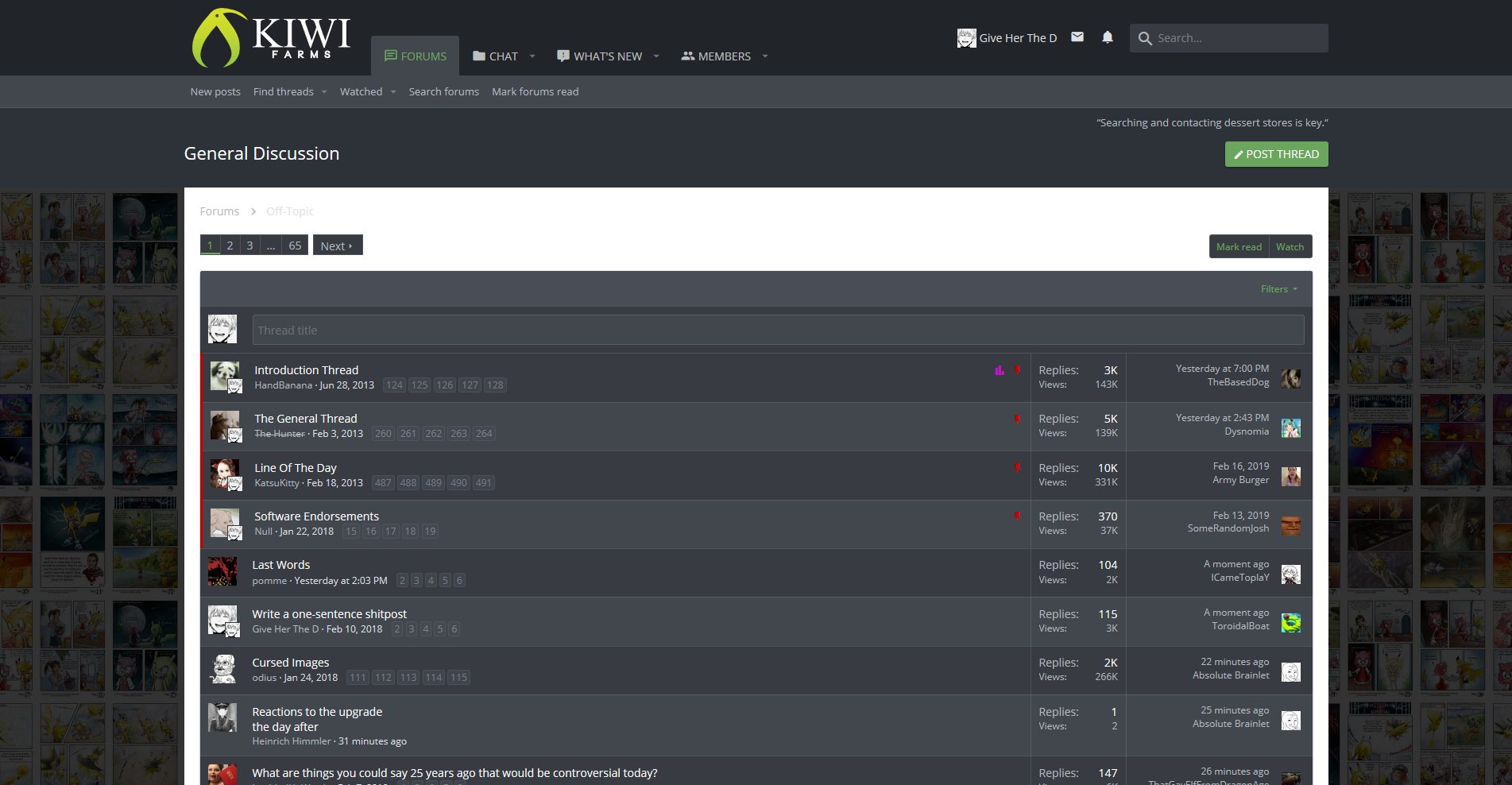This screenshot has width=1512, height=785.
Task: Click the Mark read button
Action: (1239, 246)
